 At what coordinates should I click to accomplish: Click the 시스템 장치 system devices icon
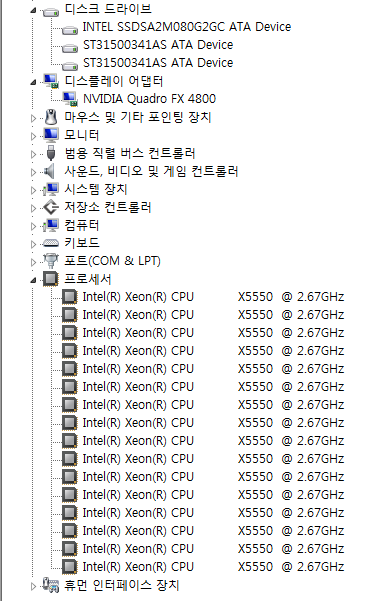51,189
